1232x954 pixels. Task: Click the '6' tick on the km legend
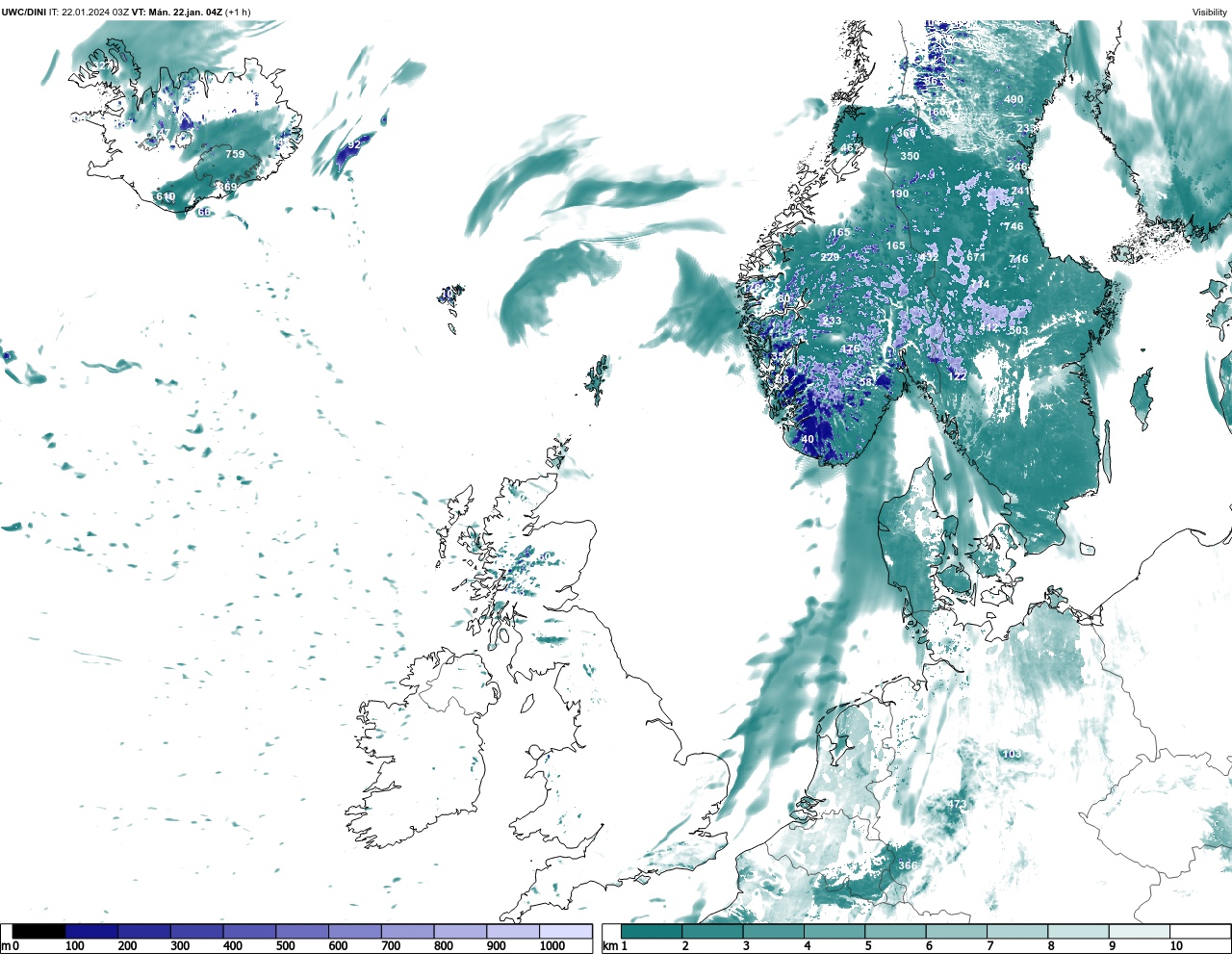tap(929, 946)
